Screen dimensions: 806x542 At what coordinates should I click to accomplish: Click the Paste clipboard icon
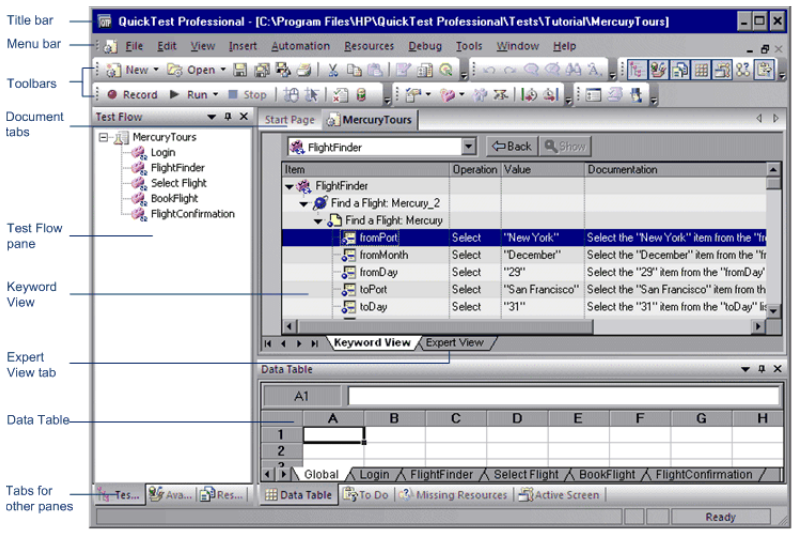tap(375, 69)
